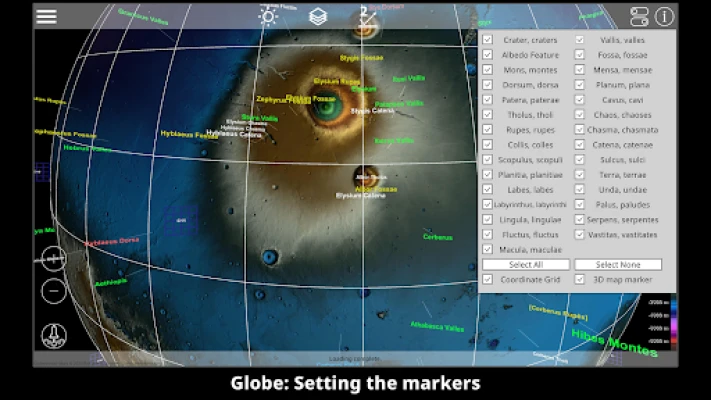Open the marker settings toggle icon
The image size is (711, 400).
pyautogui.click(x=640, y=16)
